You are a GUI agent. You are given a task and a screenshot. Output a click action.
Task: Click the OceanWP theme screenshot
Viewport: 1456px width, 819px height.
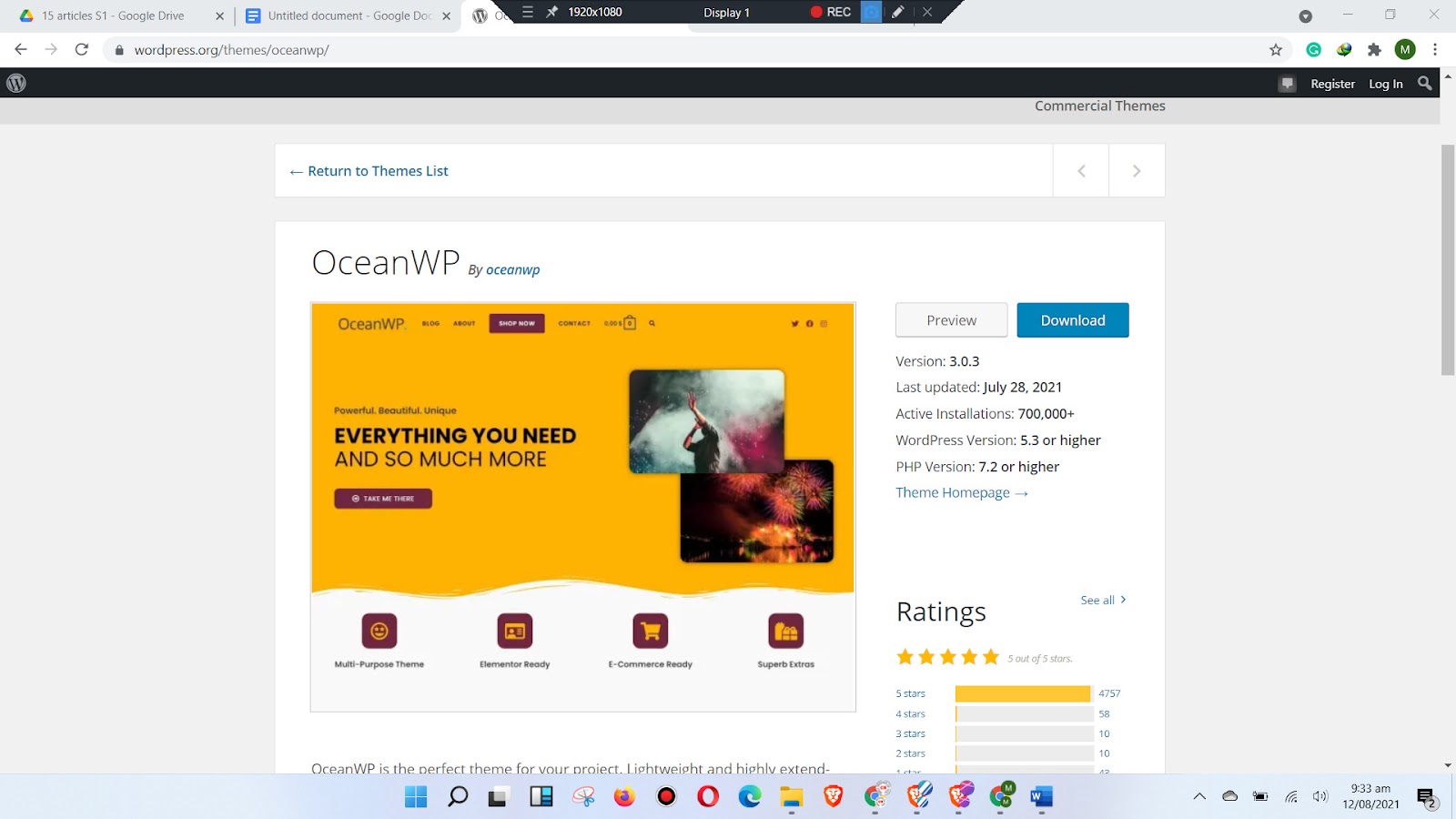pos(583,507)
